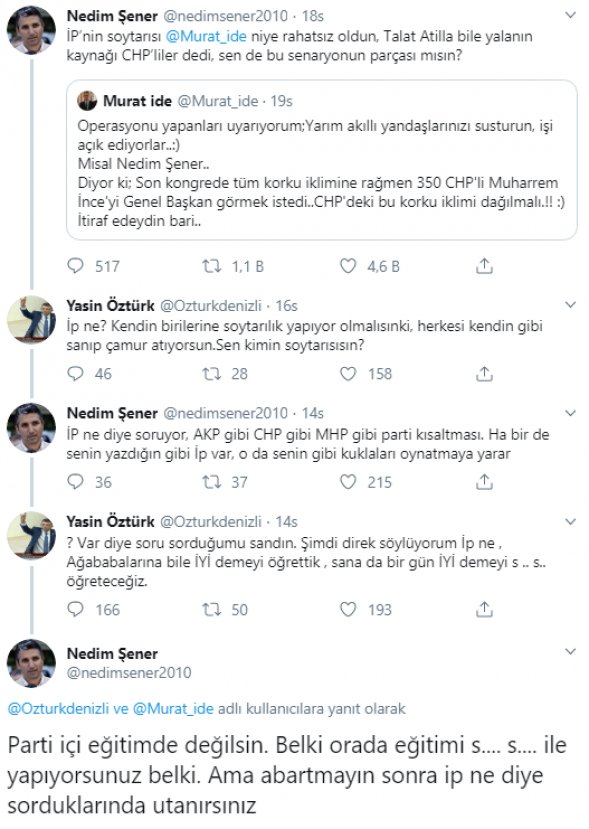Reply to Nedim Şener's top tweet
This screenshot has height=829, width=589.
(x=73, y=264)
